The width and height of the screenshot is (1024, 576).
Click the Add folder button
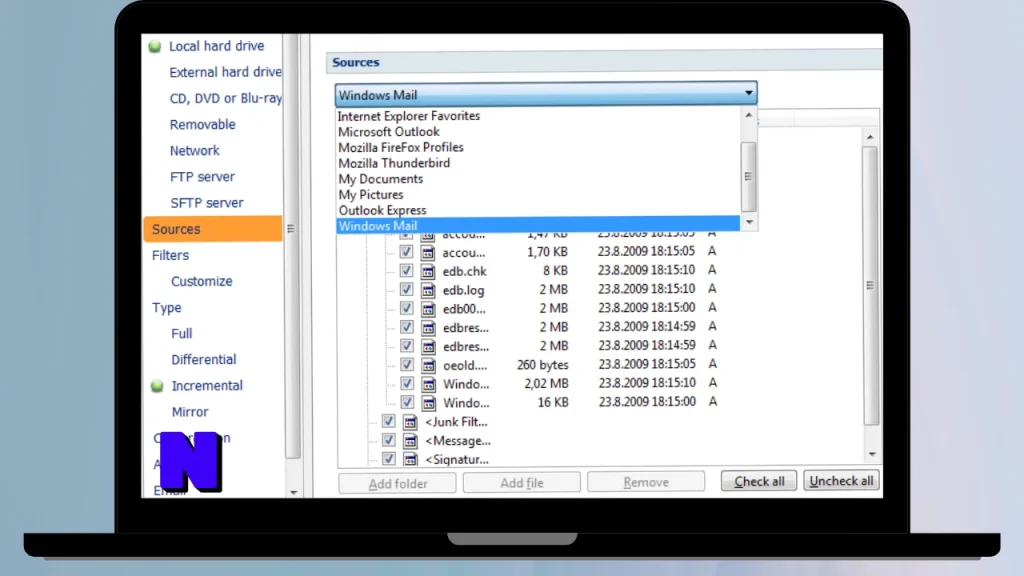click(x=397, y=483)
